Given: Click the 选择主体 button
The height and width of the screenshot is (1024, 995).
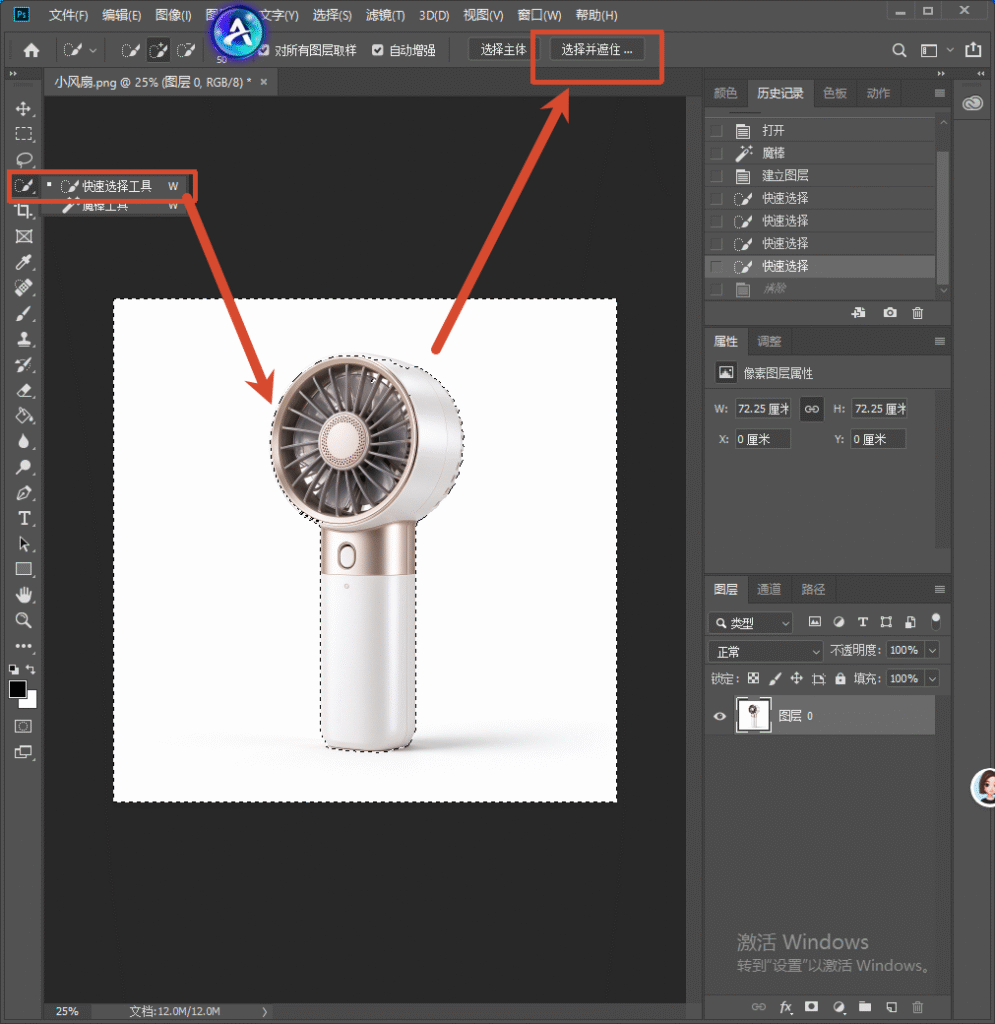Looking at the screenshot, I should (503, 50).
